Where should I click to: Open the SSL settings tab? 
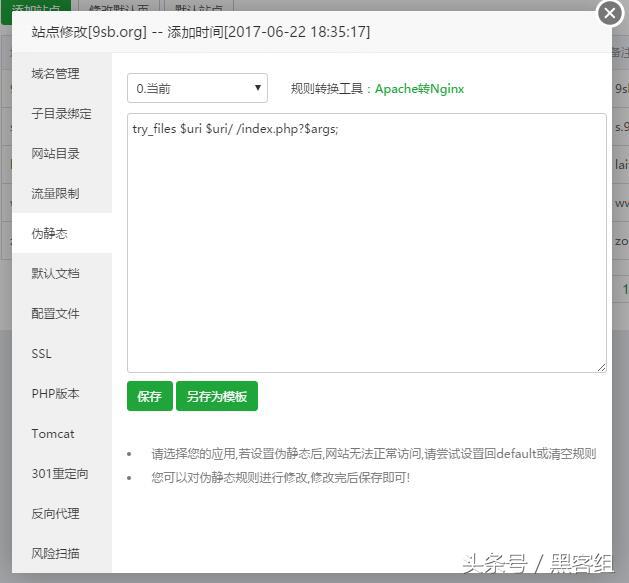(62, 353)
